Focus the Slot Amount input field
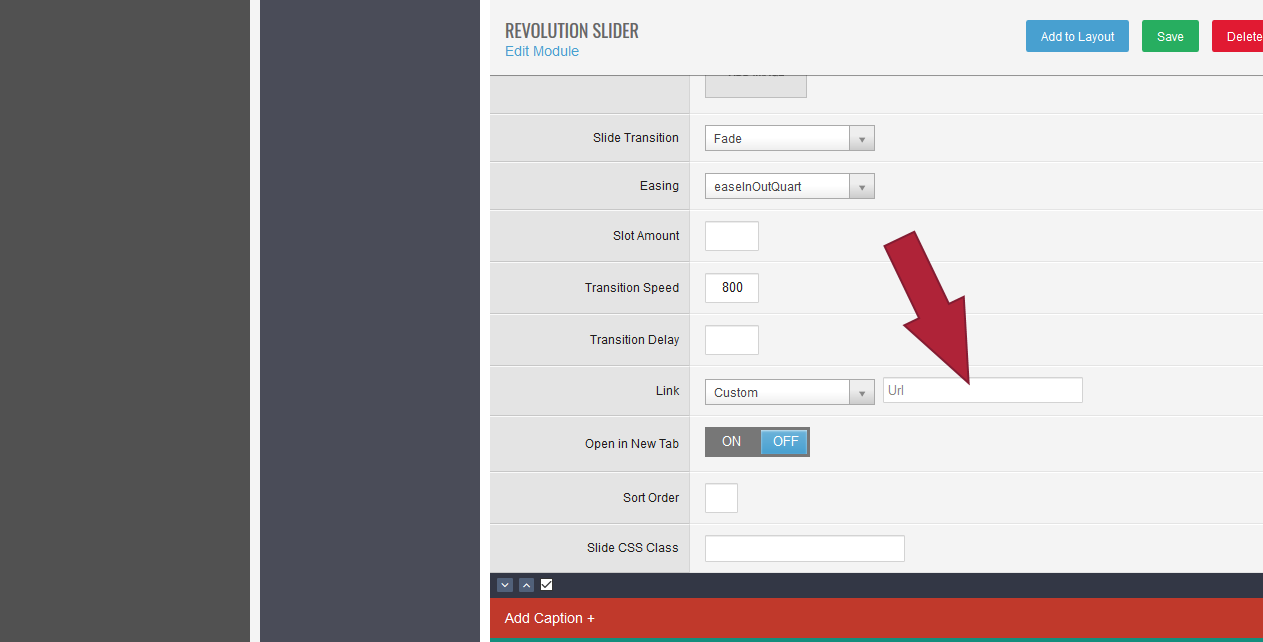This screenshot has height=642, width=1263. coord(732,236)
